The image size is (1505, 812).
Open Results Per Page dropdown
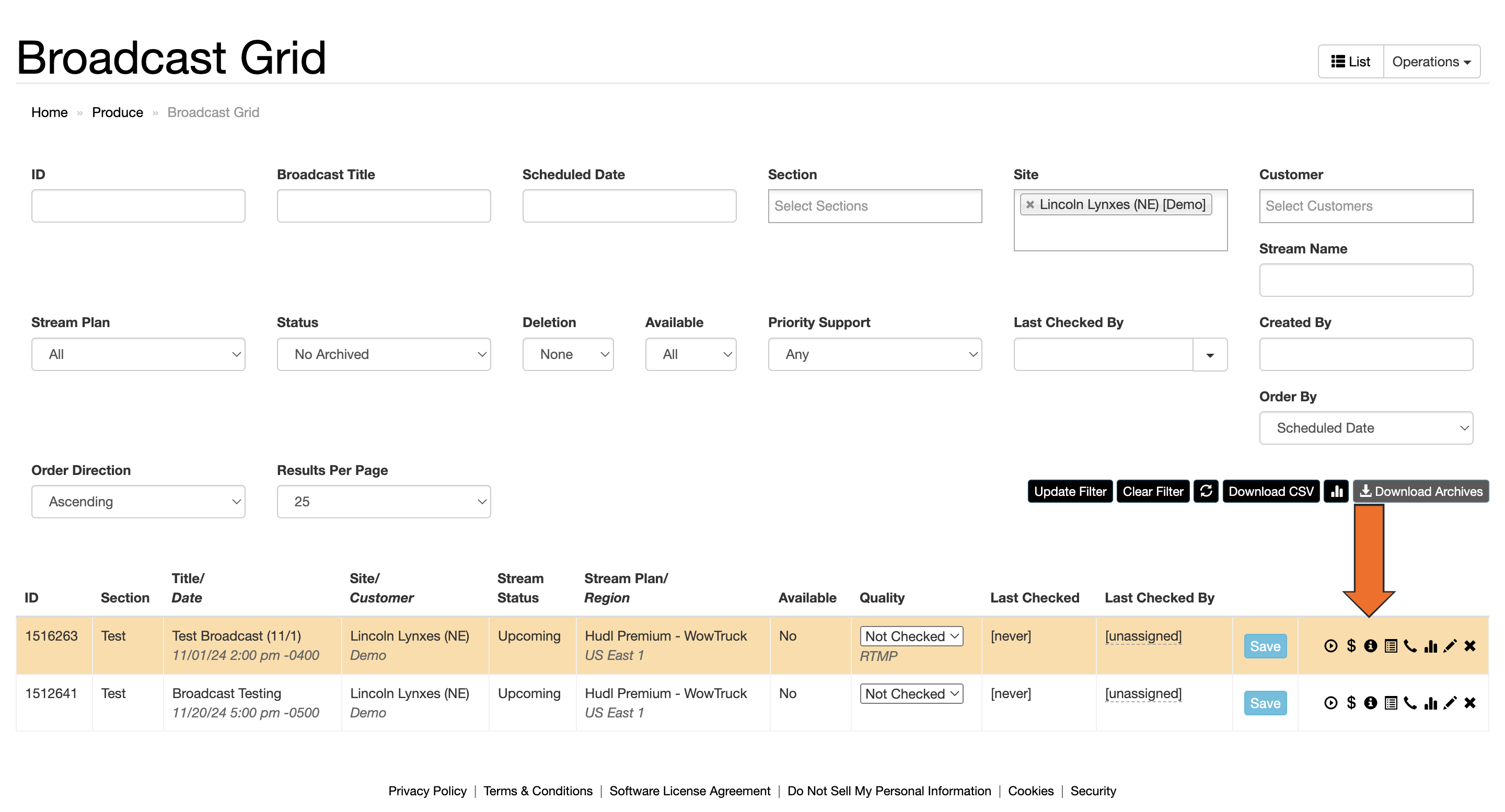(384, 502)
